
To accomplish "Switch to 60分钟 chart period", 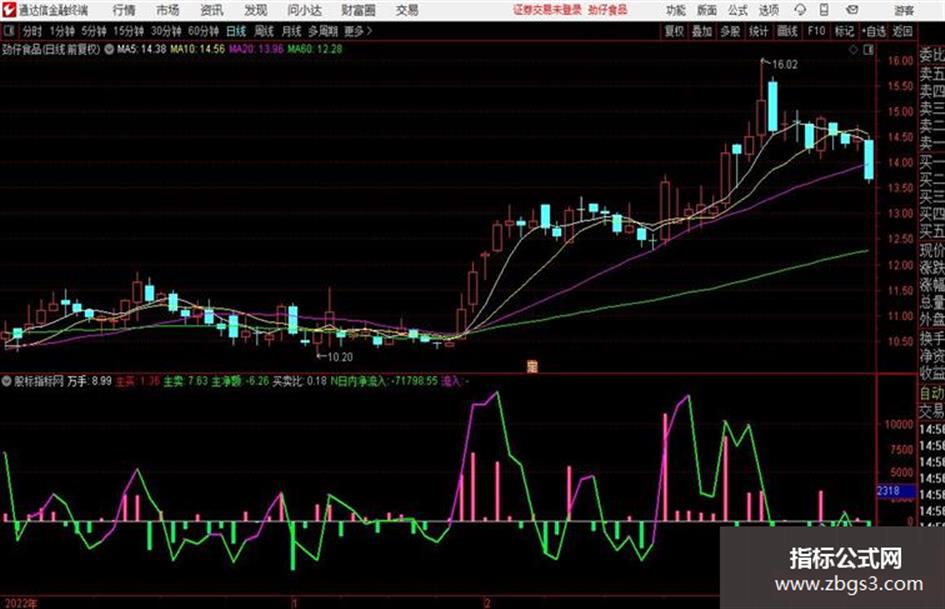I will coord(203,31).
